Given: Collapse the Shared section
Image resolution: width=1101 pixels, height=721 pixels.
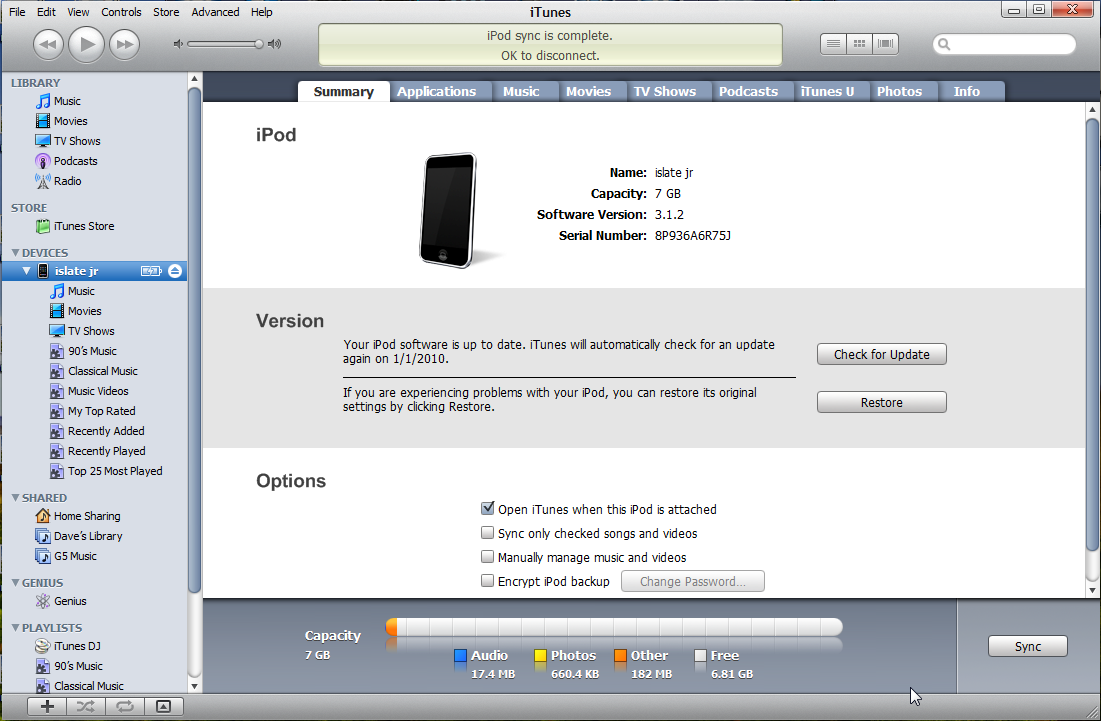Looking at the screenshot, I should tap(15, 498).
